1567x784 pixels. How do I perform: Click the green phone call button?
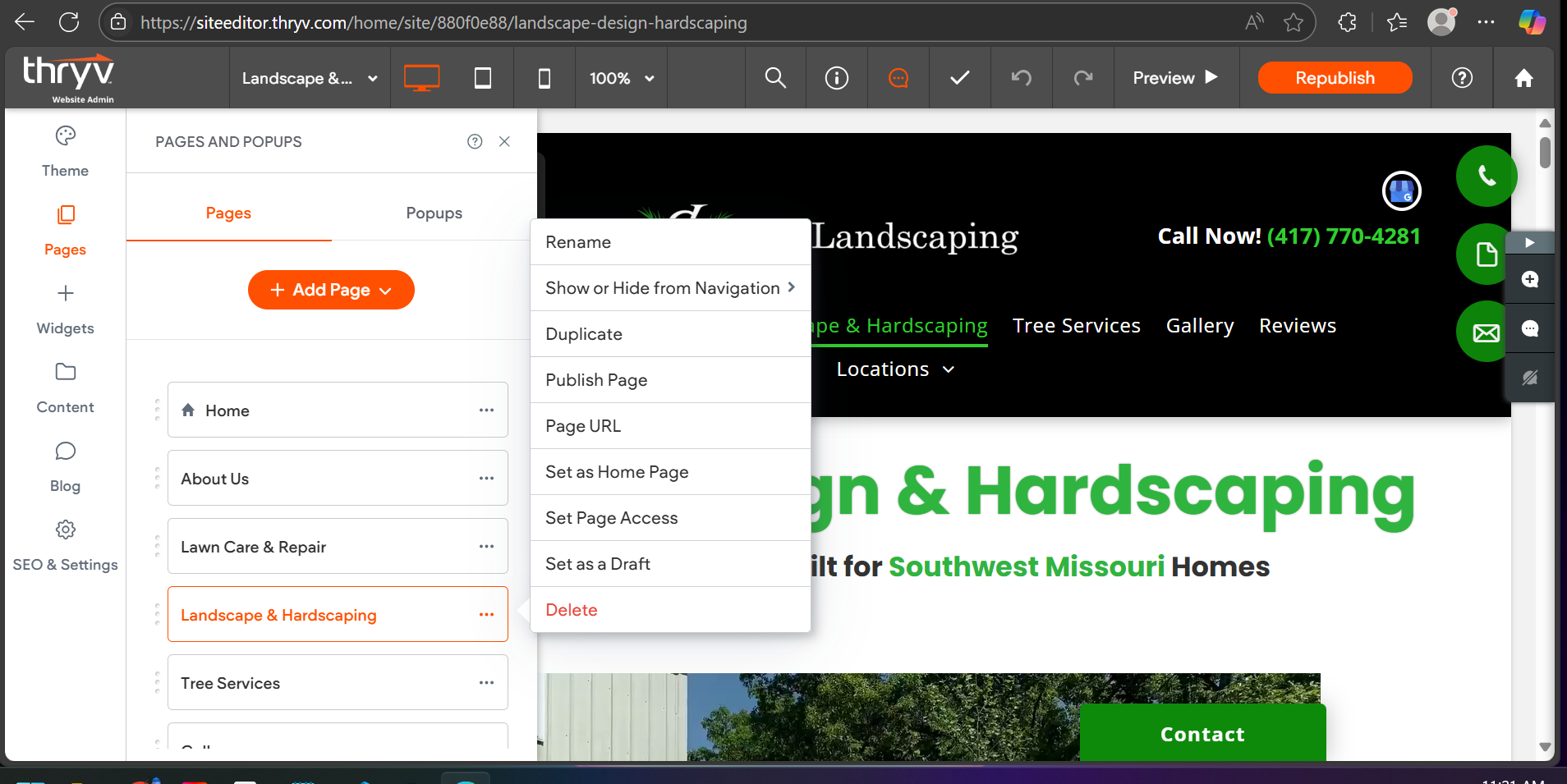(x=1486, y=176)
